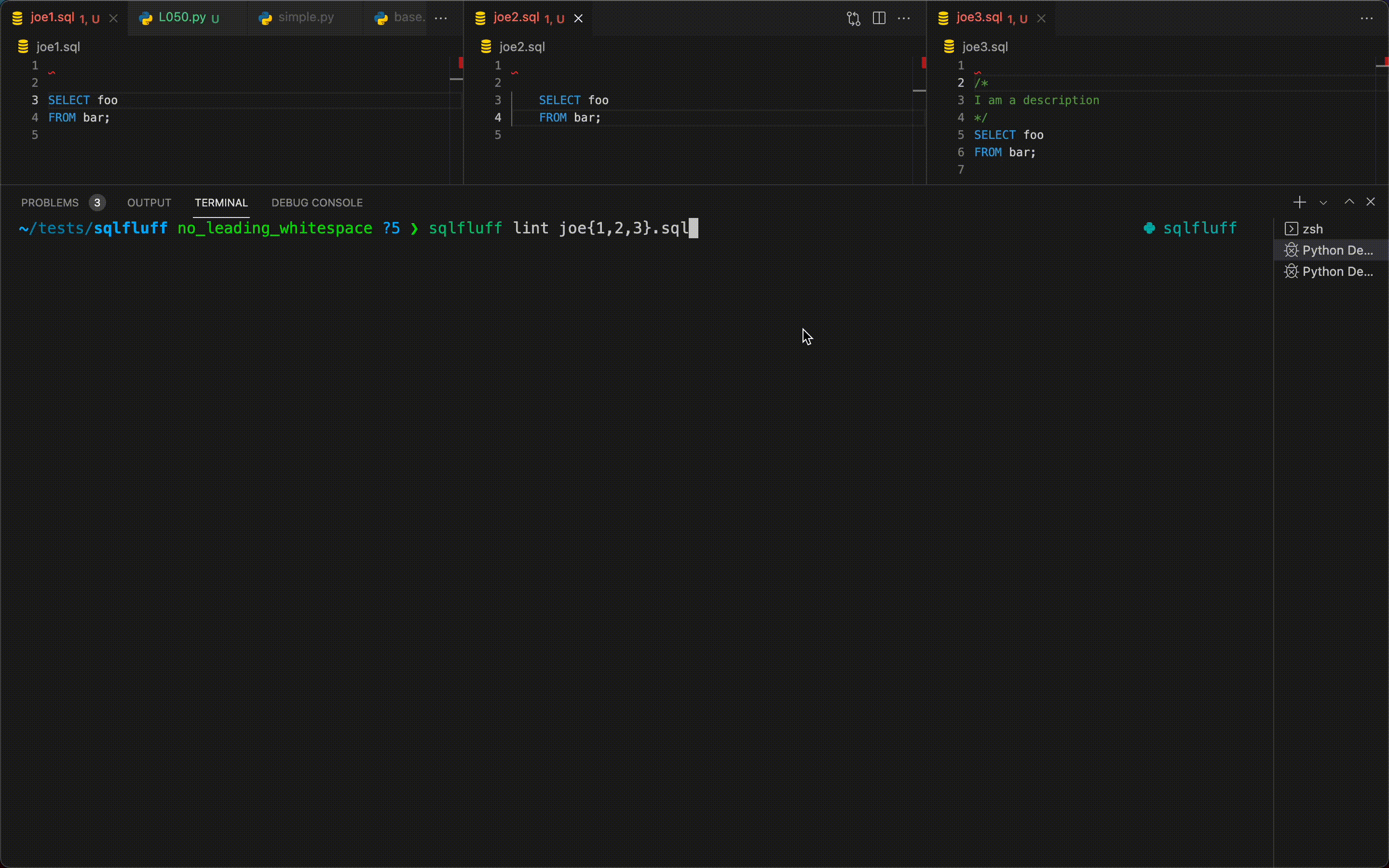
Task: Open the terminal launch profile dropdown
Action: click(x=1323, y=203)
